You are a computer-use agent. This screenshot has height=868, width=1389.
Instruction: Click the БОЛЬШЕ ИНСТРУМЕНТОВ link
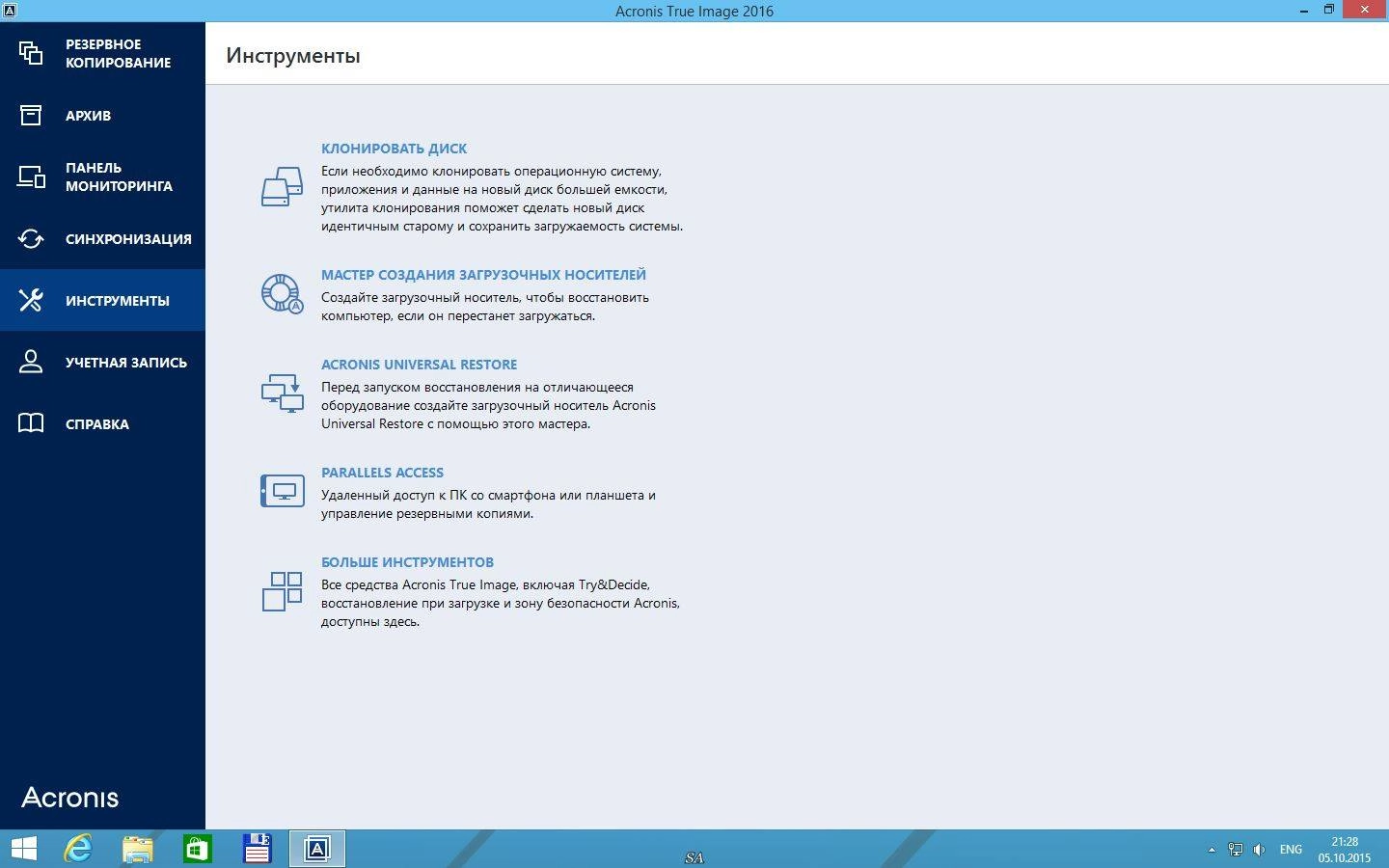pyautogui.click(x=407, y=562)
